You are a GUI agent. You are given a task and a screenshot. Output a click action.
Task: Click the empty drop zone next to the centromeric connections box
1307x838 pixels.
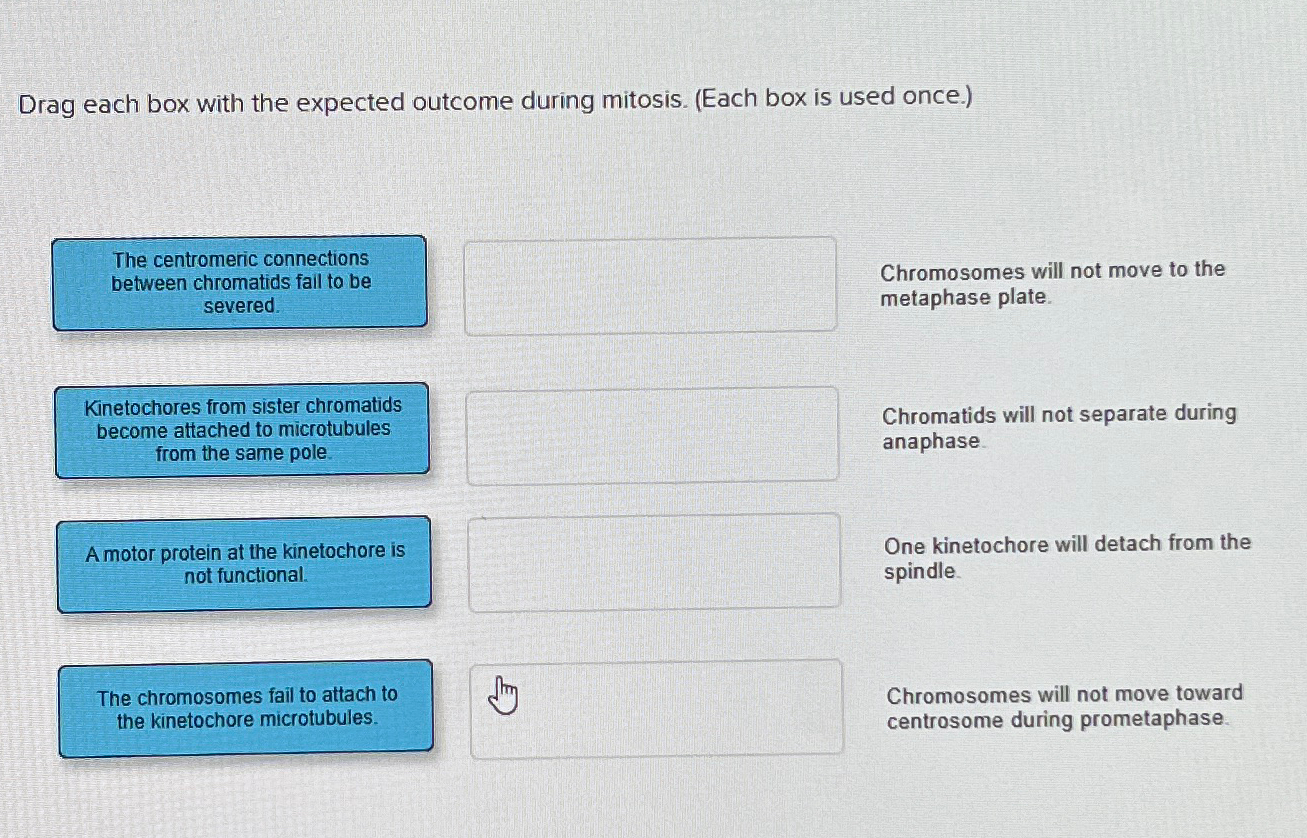tap(651, 283)
